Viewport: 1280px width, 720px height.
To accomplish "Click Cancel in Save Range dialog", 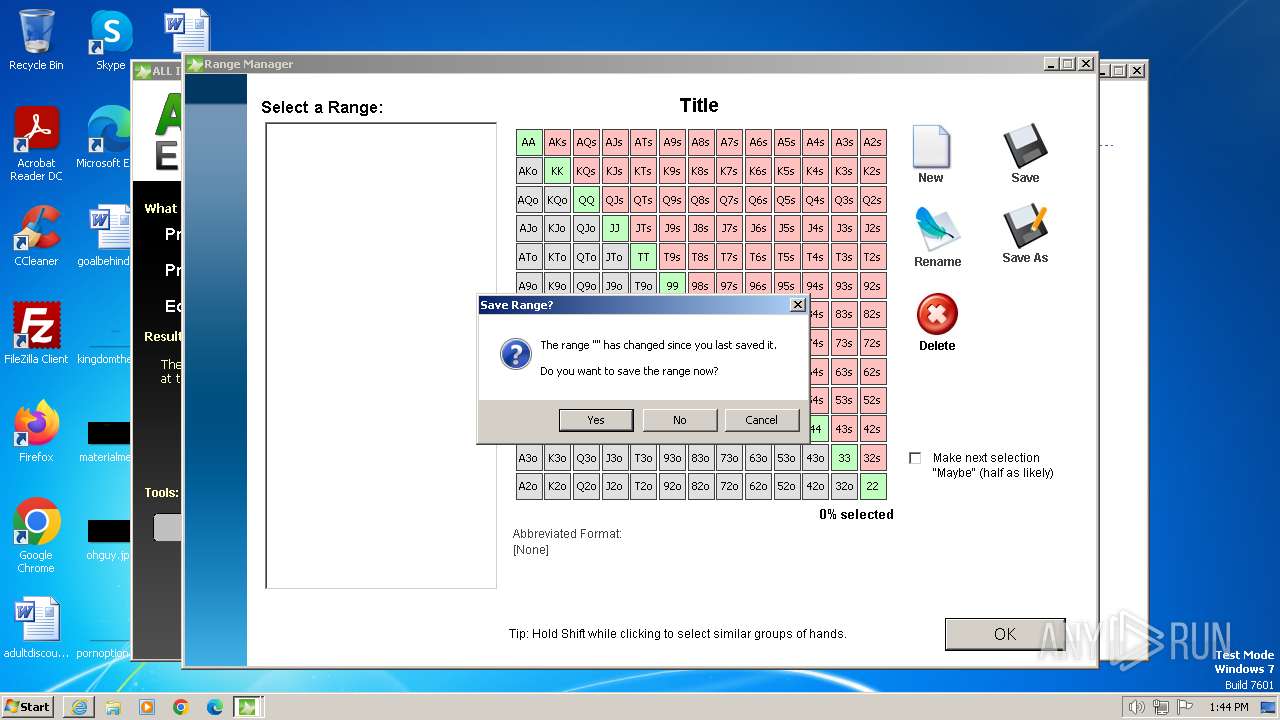I will pos(761,420).
